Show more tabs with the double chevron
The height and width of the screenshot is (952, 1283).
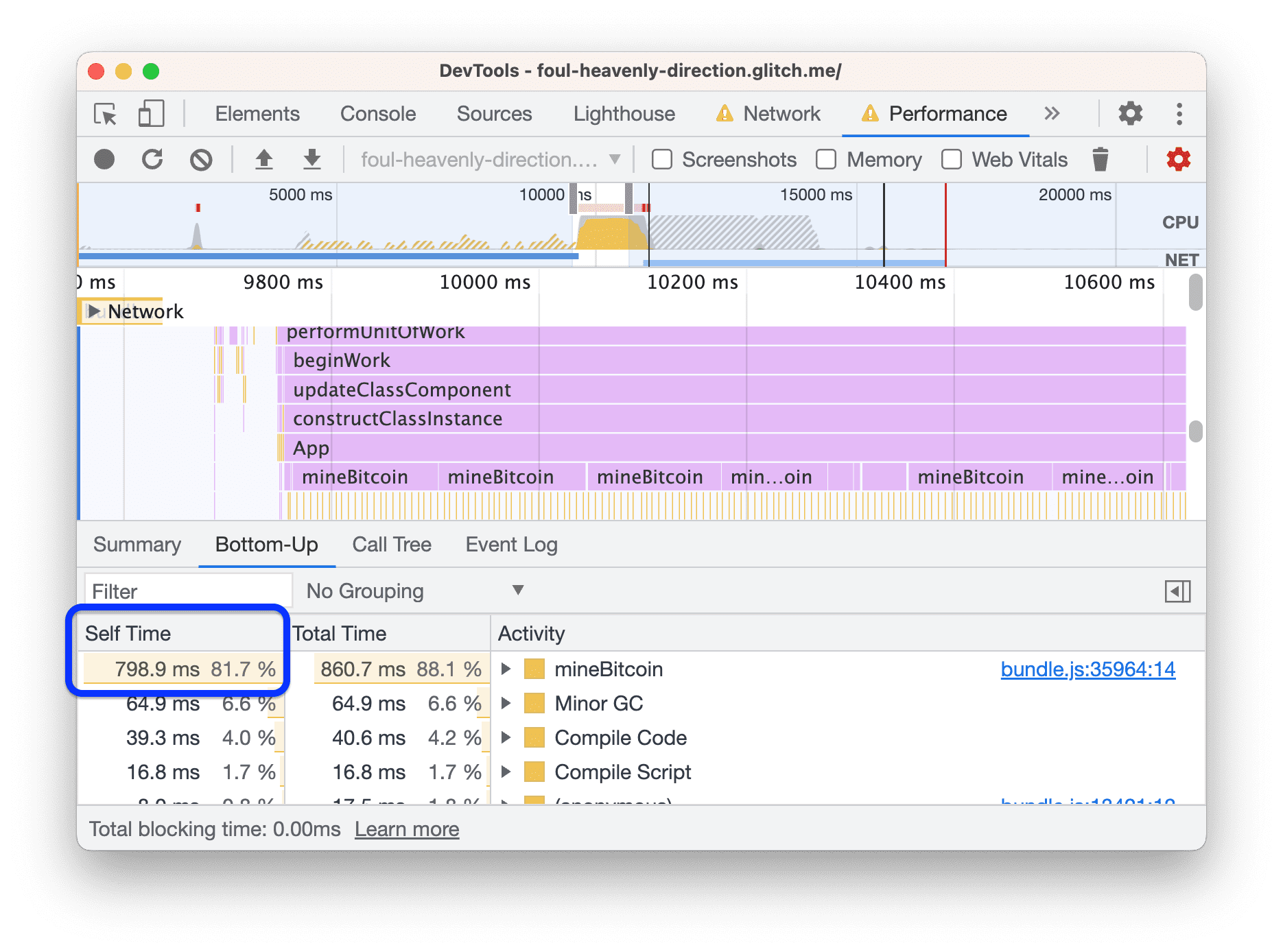[1052, 114]
